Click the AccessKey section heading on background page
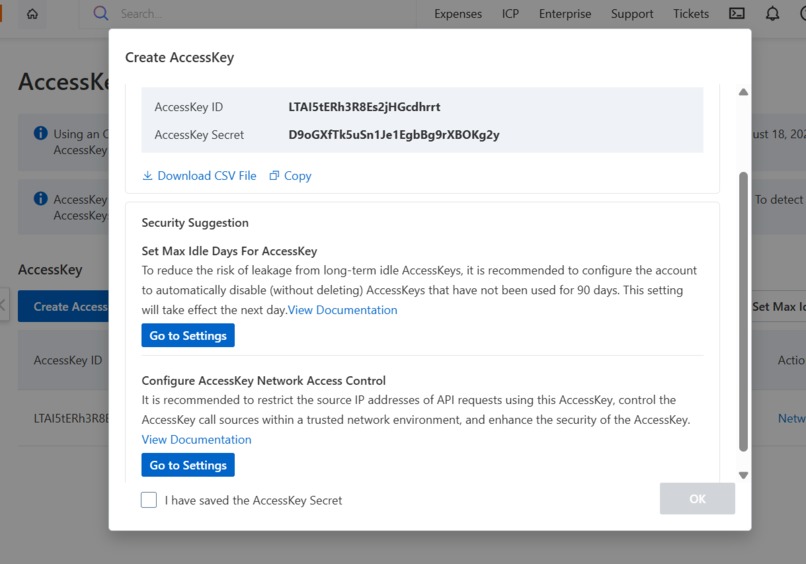Viewport: 806px width, 564px height. pos(50,269)
